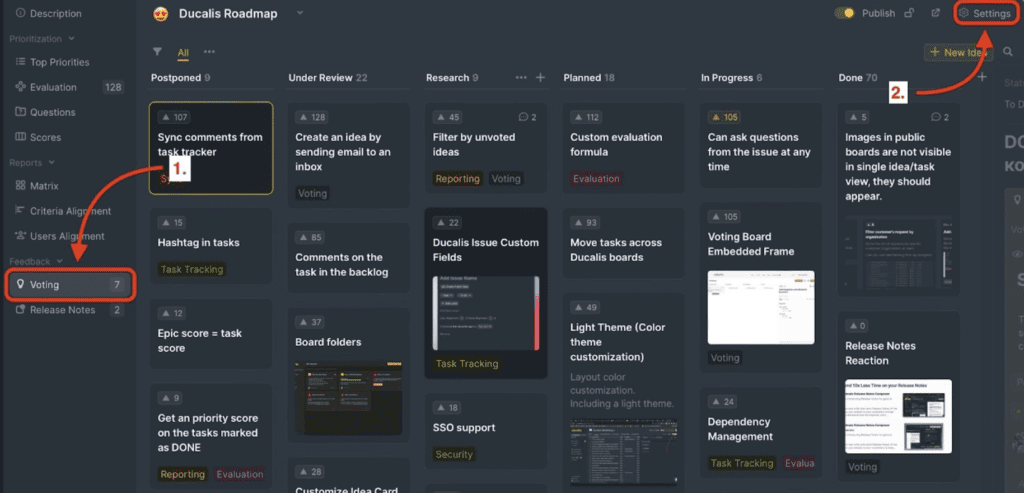The height and width of the screenshot is (493, 1024).
Task: Select the All filter tab
Action: (184, 52)
